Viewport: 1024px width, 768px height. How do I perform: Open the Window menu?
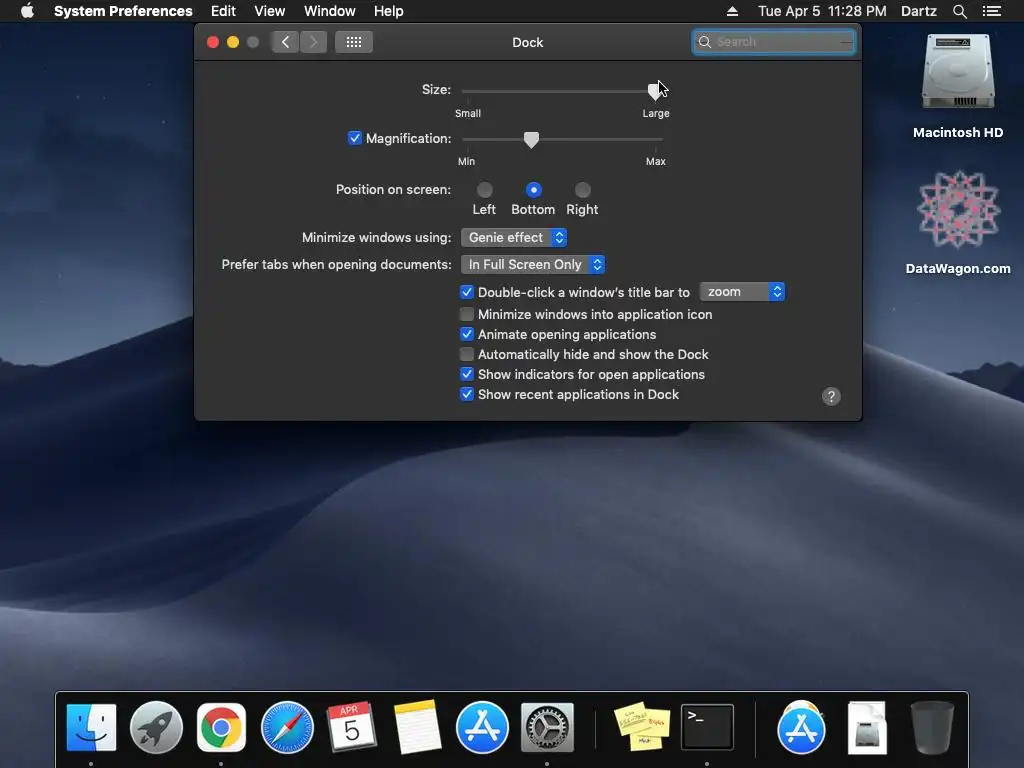(x=330, y=11)
